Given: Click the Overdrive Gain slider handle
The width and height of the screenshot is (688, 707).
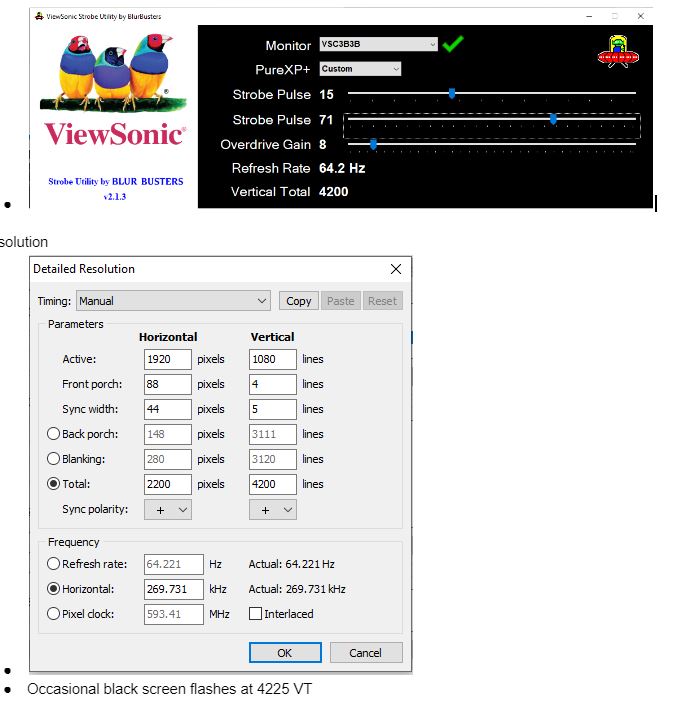Looking at the screenshot, I should (373, 144).
